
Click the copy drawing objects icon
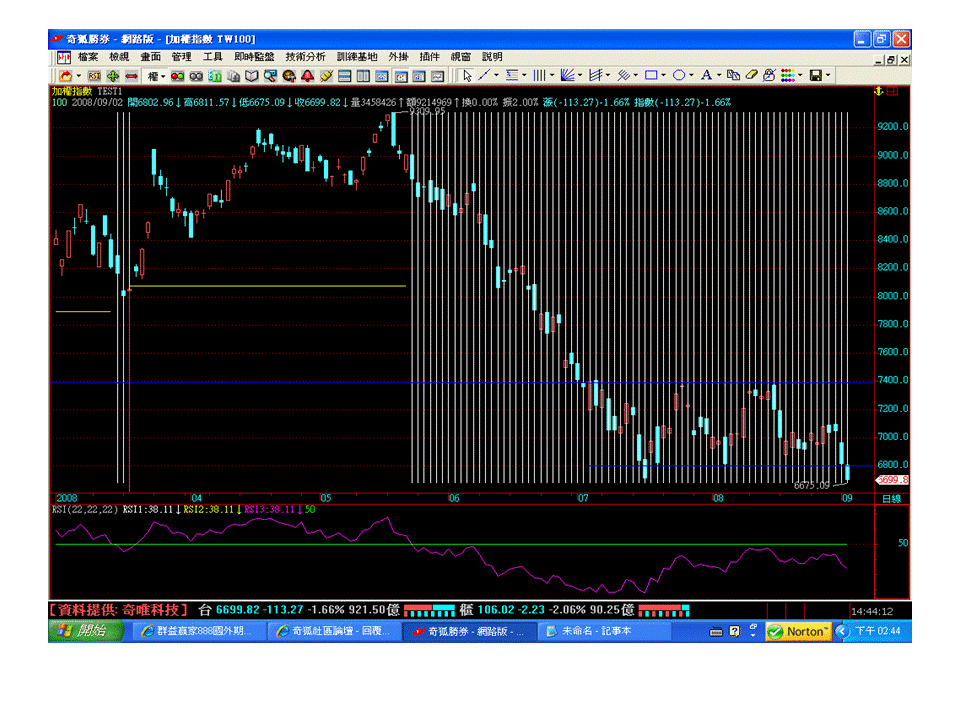tap(733, 75)
